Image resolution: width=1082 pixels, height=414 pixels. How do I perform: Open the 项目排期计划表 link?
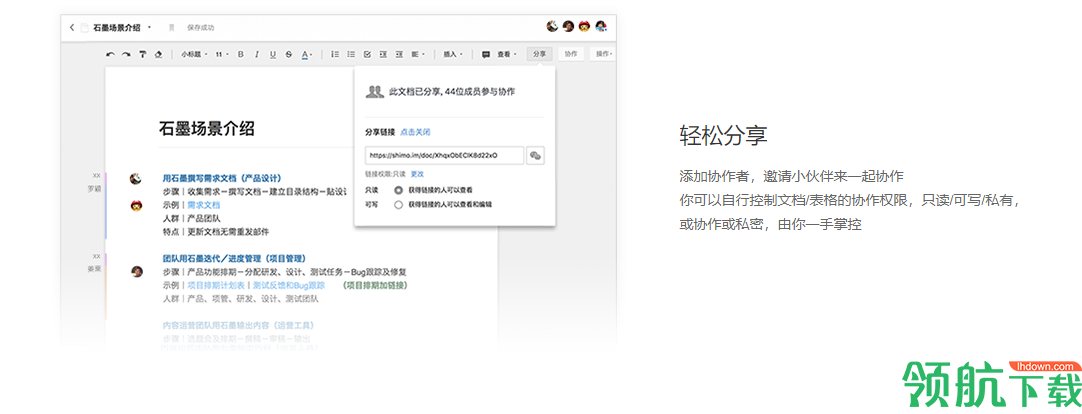(216, 285)
